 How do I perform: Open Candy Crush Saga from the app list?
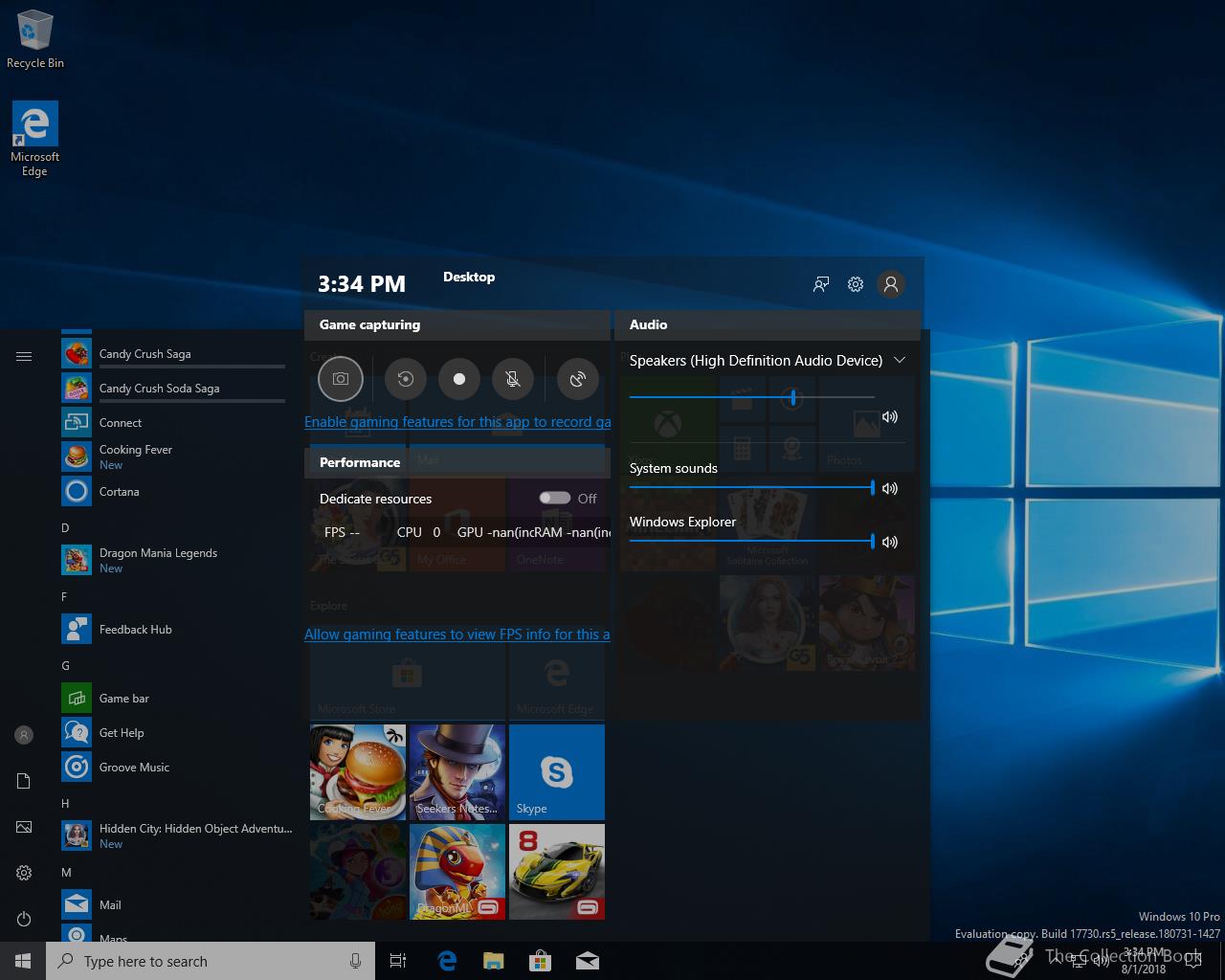(x=178, y=354)
